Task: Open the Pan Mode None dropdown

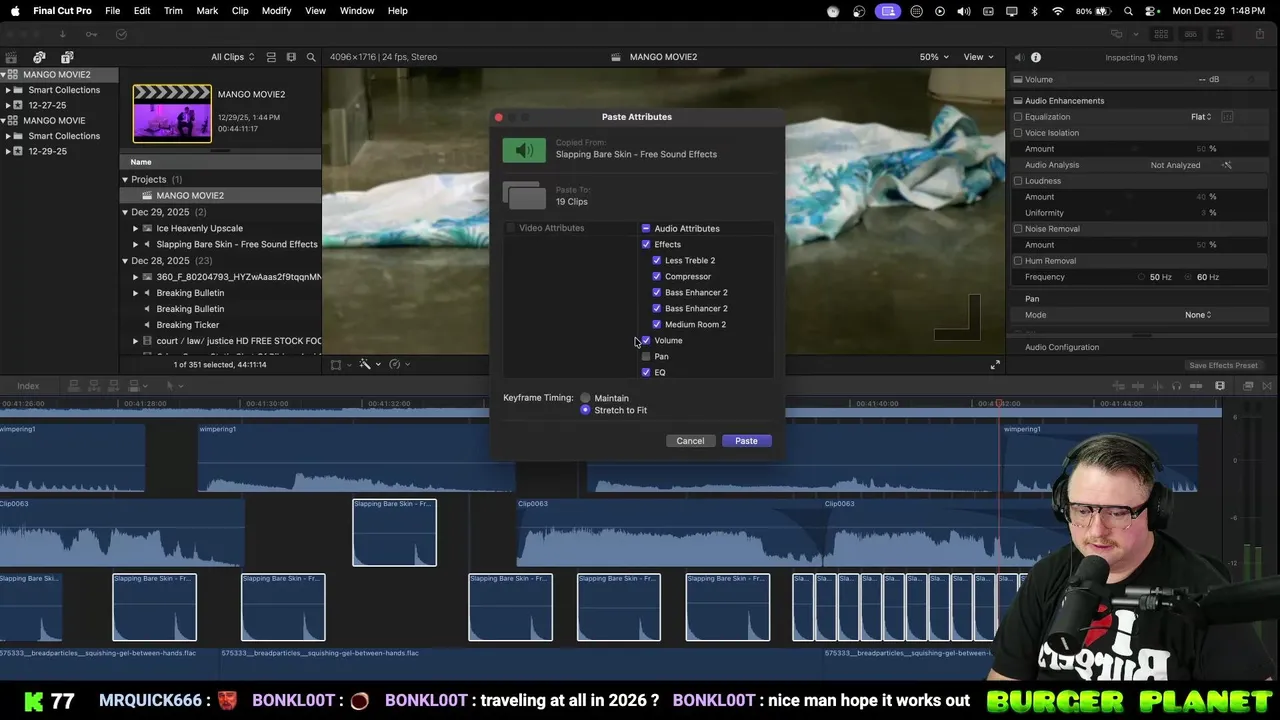Action: [1198, 315]
